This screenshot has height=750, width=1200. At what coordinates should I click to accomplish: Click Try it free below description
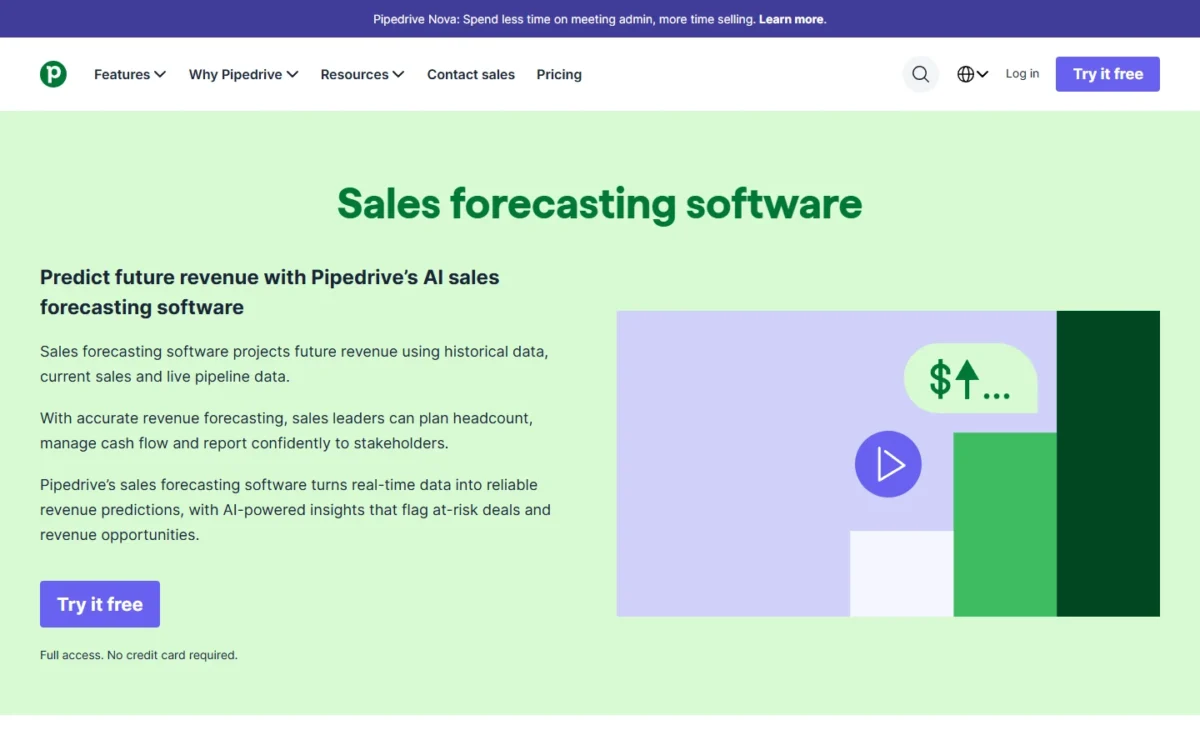click(100, 604)
